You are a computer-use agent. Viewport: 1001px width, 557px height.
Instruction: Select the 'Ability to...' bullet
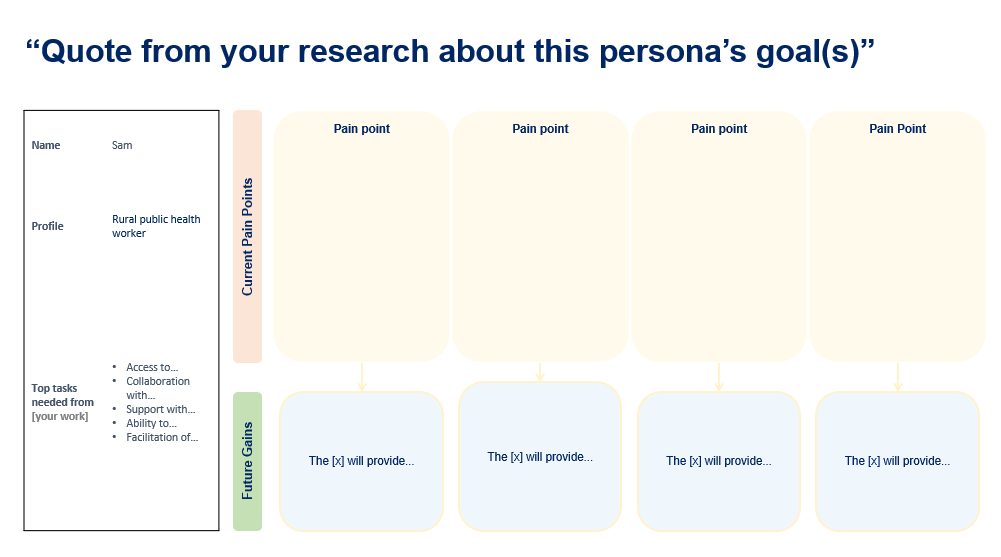tap(151, 424)
